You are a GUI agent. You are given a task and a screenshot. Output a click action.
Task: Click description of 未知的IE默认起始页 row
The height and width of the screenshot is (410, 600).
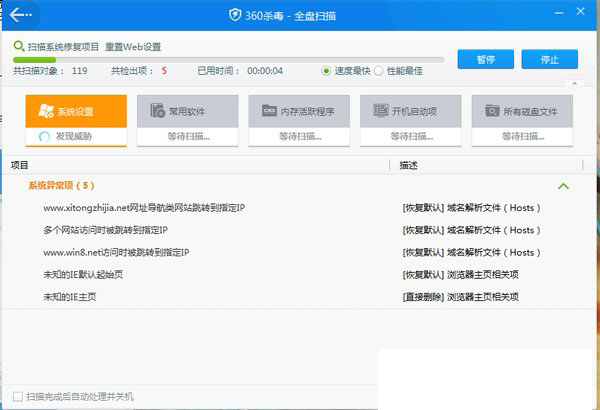point(461,274)
